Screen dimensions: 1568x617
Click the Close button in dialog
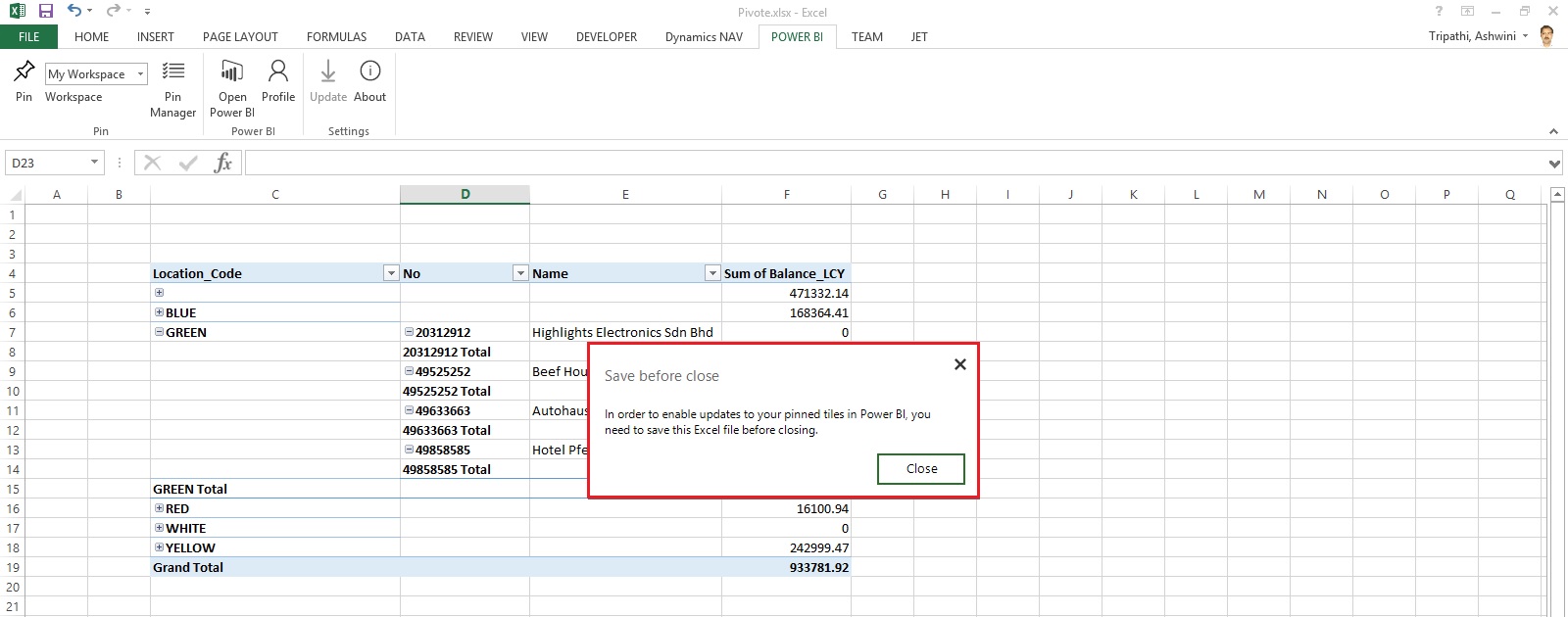click(x=921, y=469)
